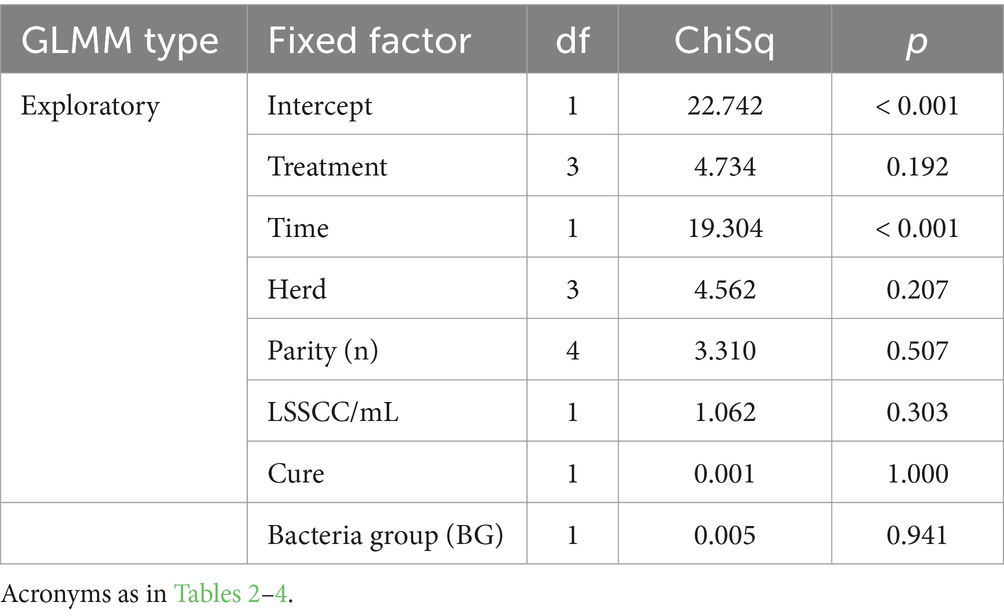Click the df column header
This screenshot has height=616, width=1004.
click(572, 41)
